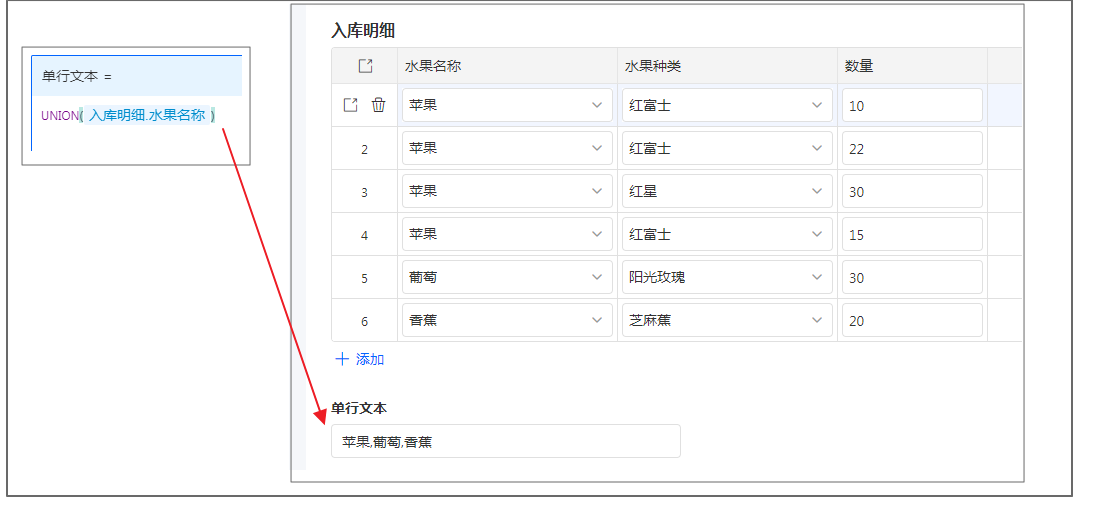Open row 5 水果名称 dropdown showing 葡萄
Screen dimensions: 1110x519
point(507,277)
